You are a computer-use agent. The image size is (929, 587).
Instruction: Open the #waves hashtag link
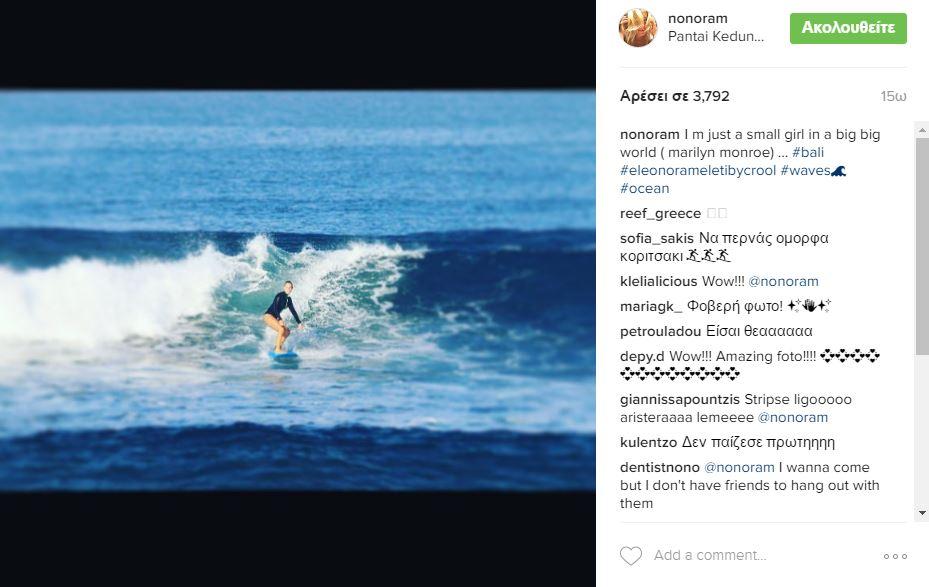point(806,170)
